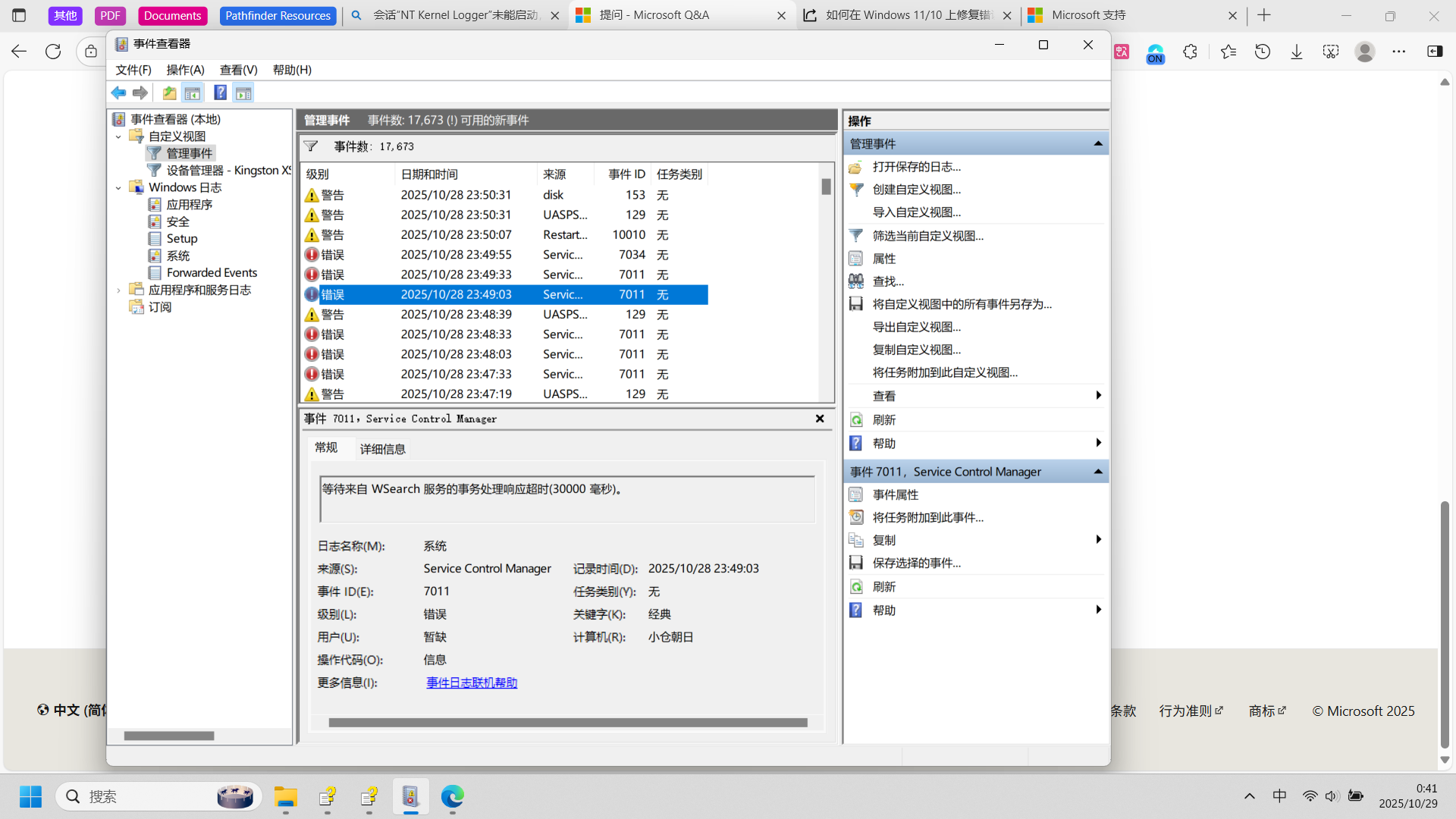Collapse 事件 7011 actions section header
The image size is (1456, 819).
coord(1097,472)
